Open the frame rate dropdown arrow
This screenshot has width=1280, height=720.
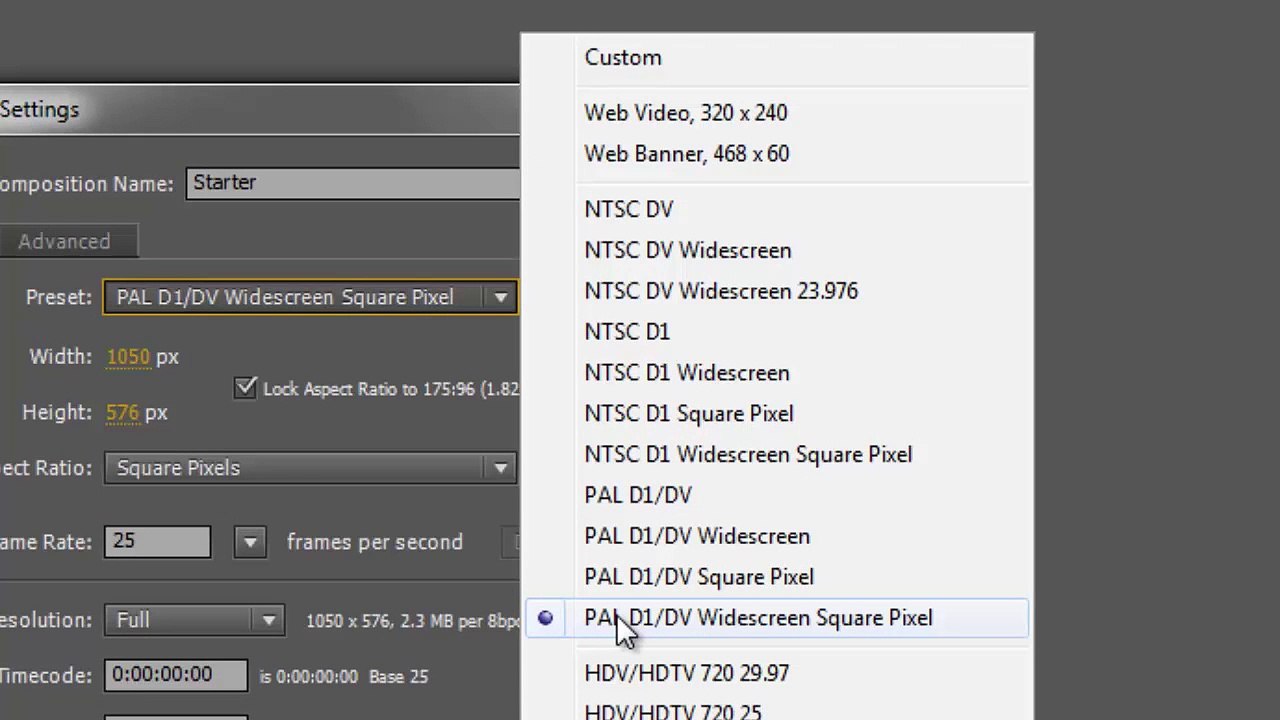tap(250, 542)
